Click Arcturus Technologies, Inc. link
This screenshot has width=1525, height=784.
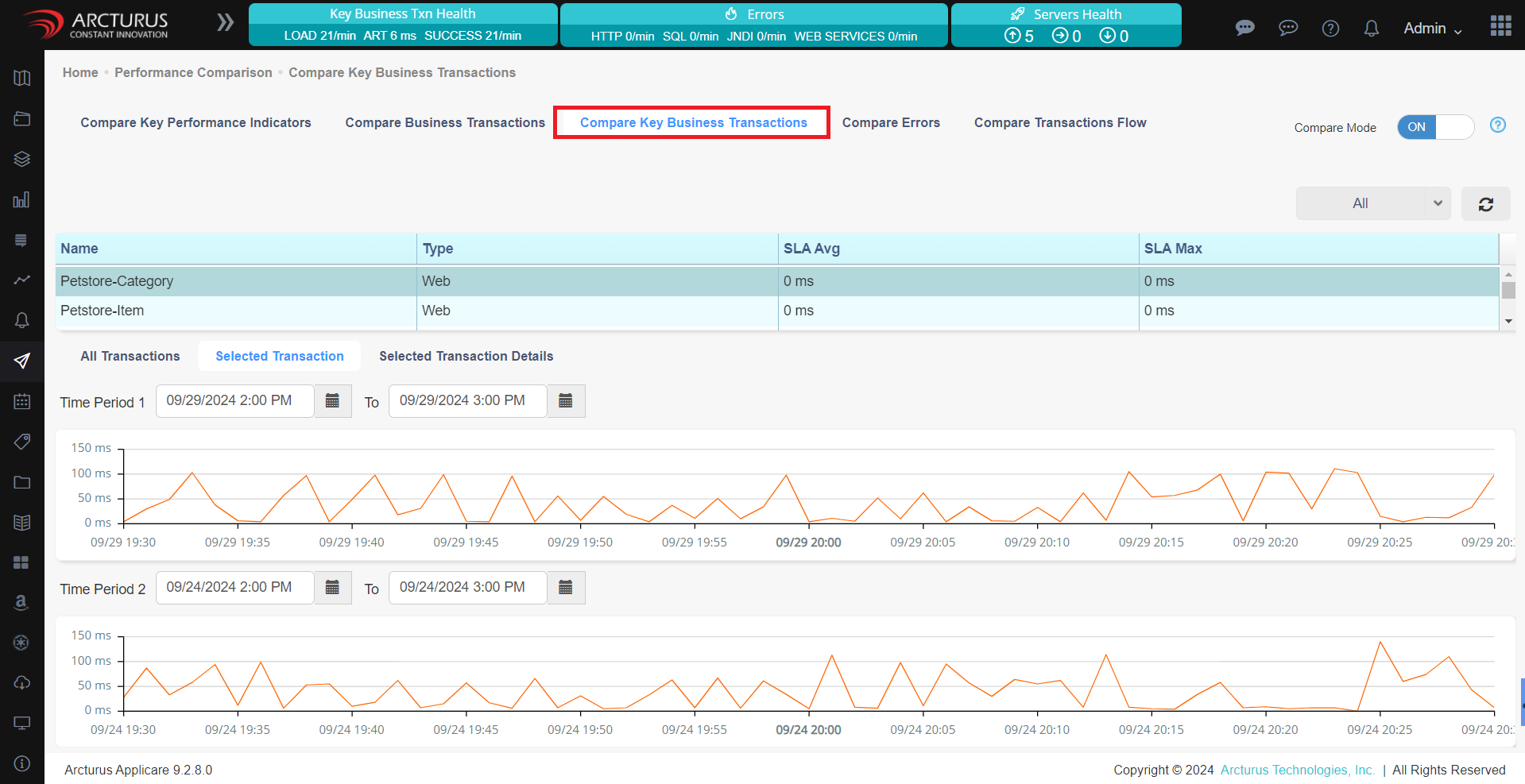(1297, 770)
